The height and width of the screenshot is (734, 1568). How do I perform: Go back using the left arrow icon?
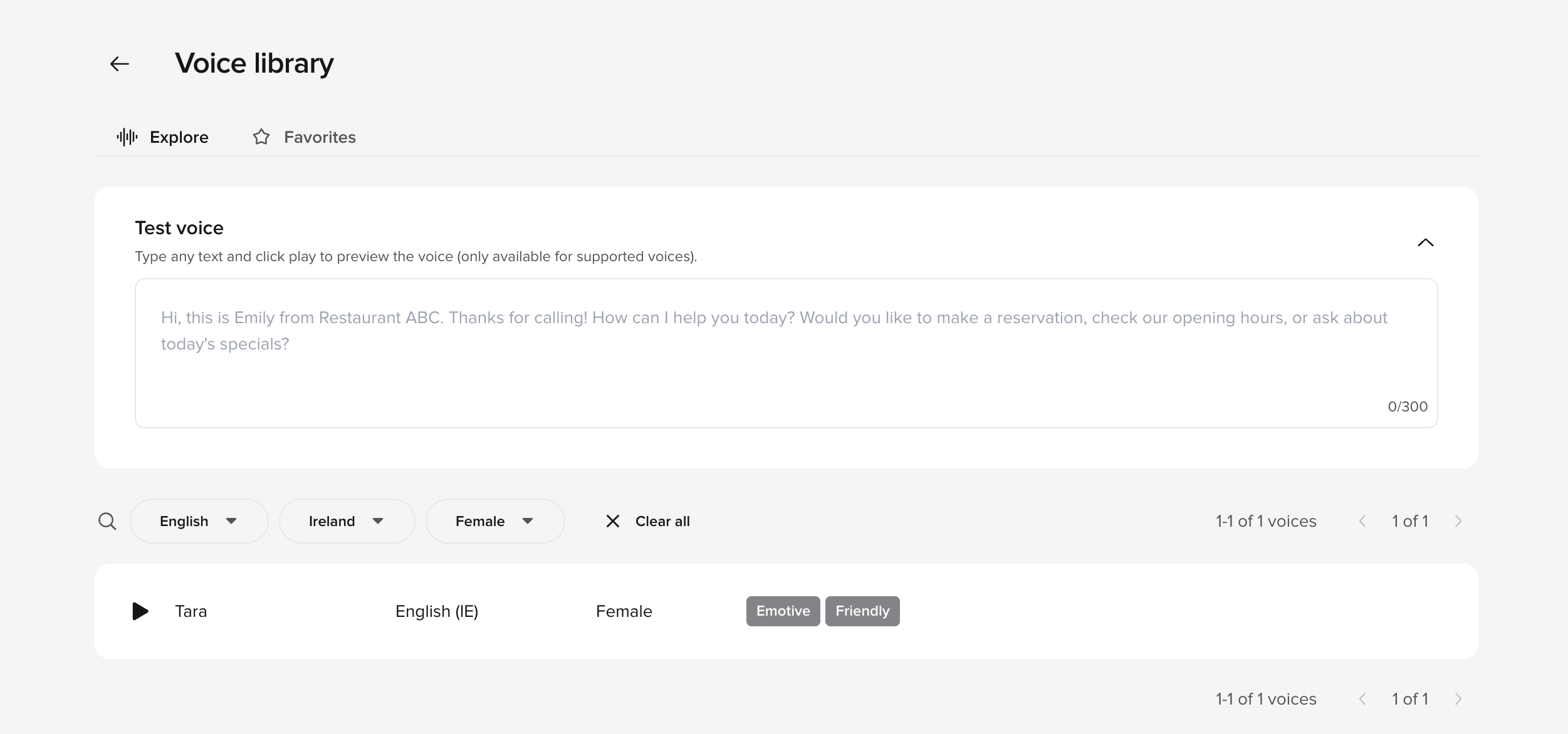(120, 64)
